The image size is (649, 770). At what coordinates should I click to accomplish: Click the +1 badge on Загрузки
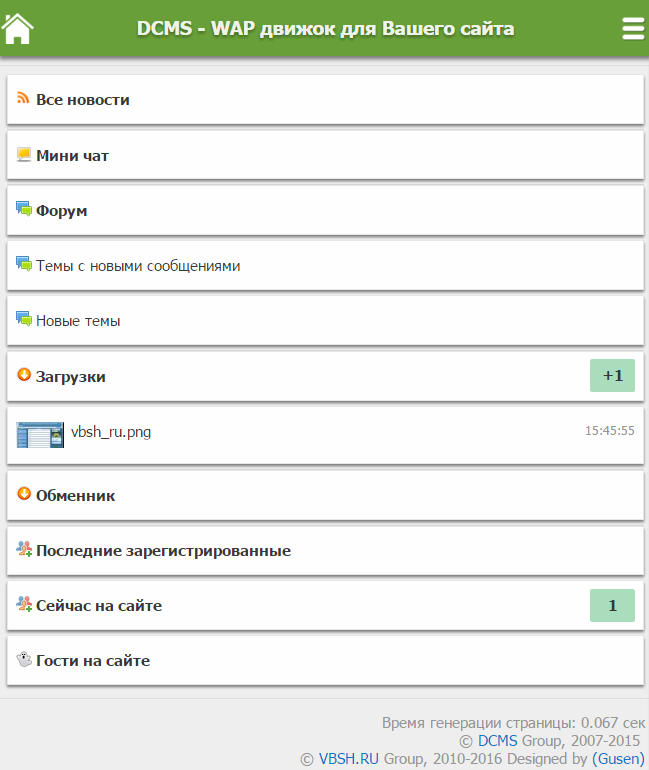coord(612,376)
